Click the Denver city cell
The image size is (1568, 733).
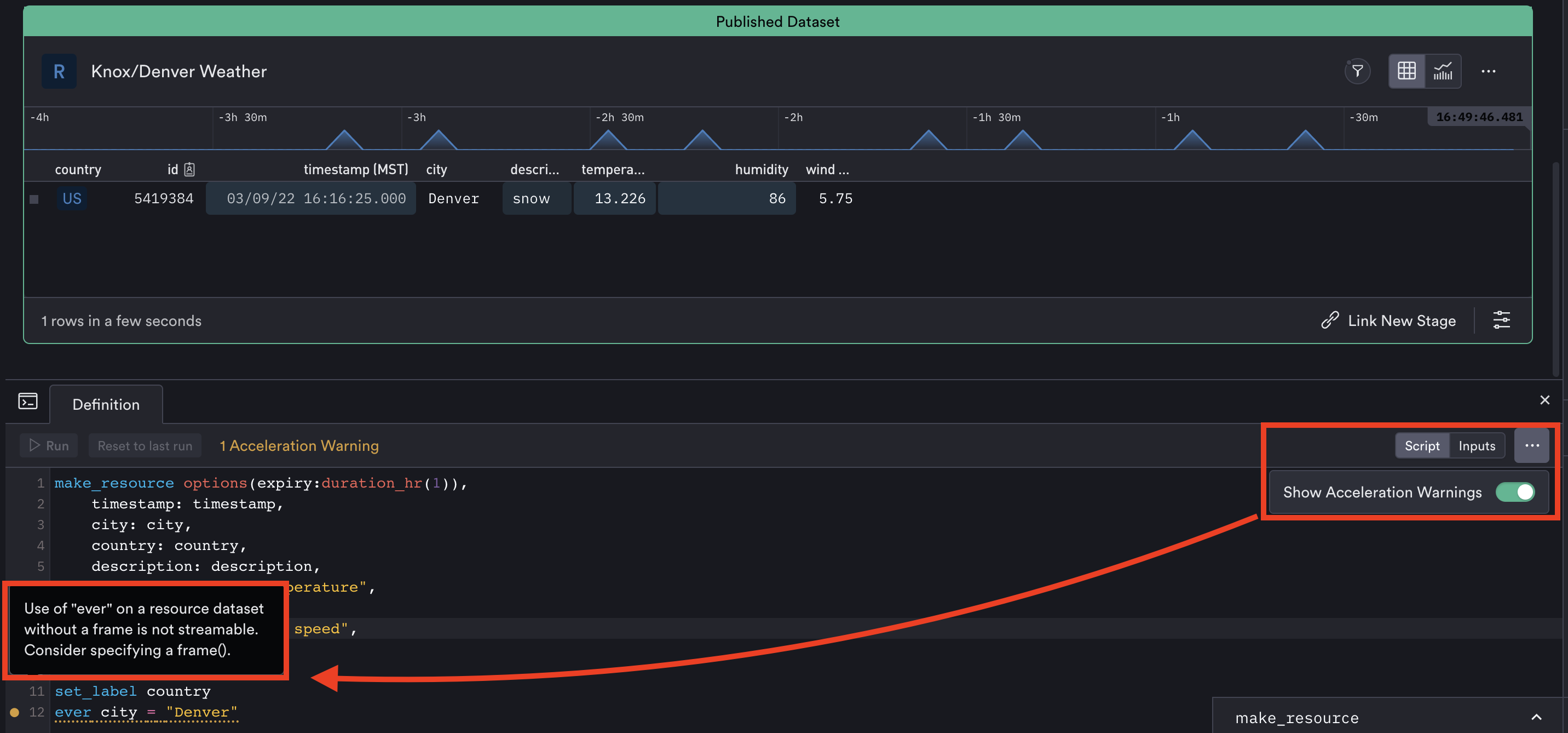click(x=453, y=199)
